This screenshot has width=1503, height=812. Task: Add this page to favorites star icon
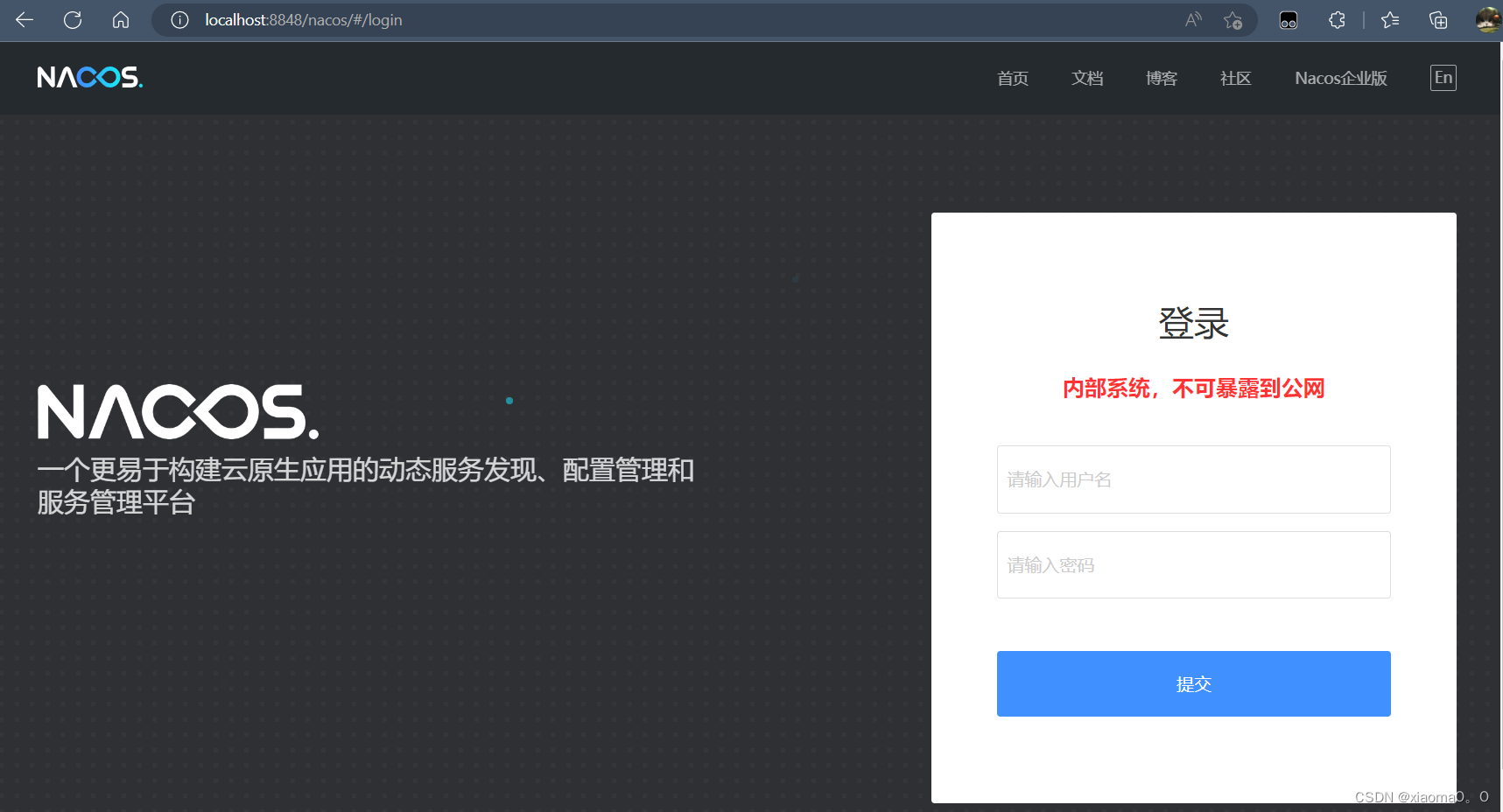pyautogui.click(x=1233, y=20)
